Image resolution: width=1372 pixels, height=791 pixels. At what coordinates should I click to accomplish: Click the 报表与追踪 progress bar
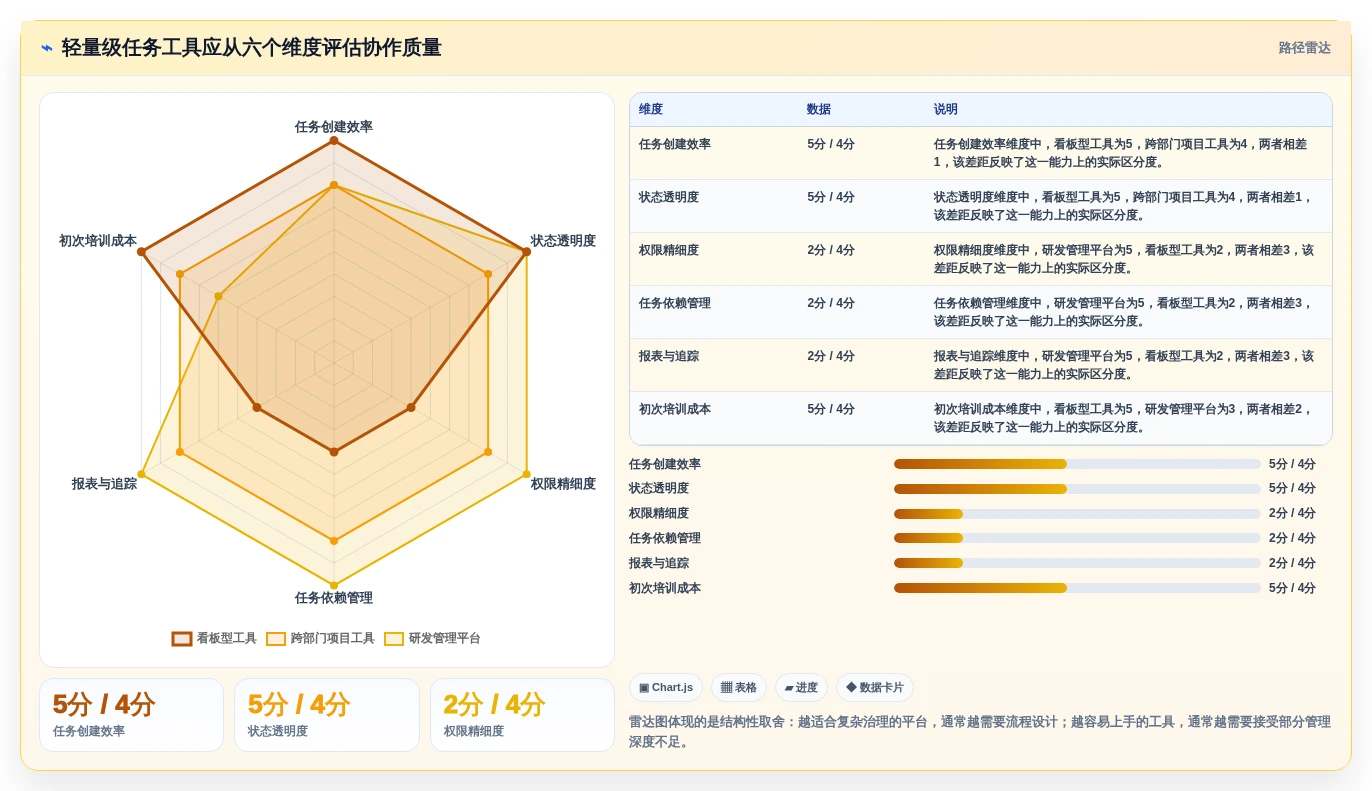pyautogui.click(x=1077, y=563)
